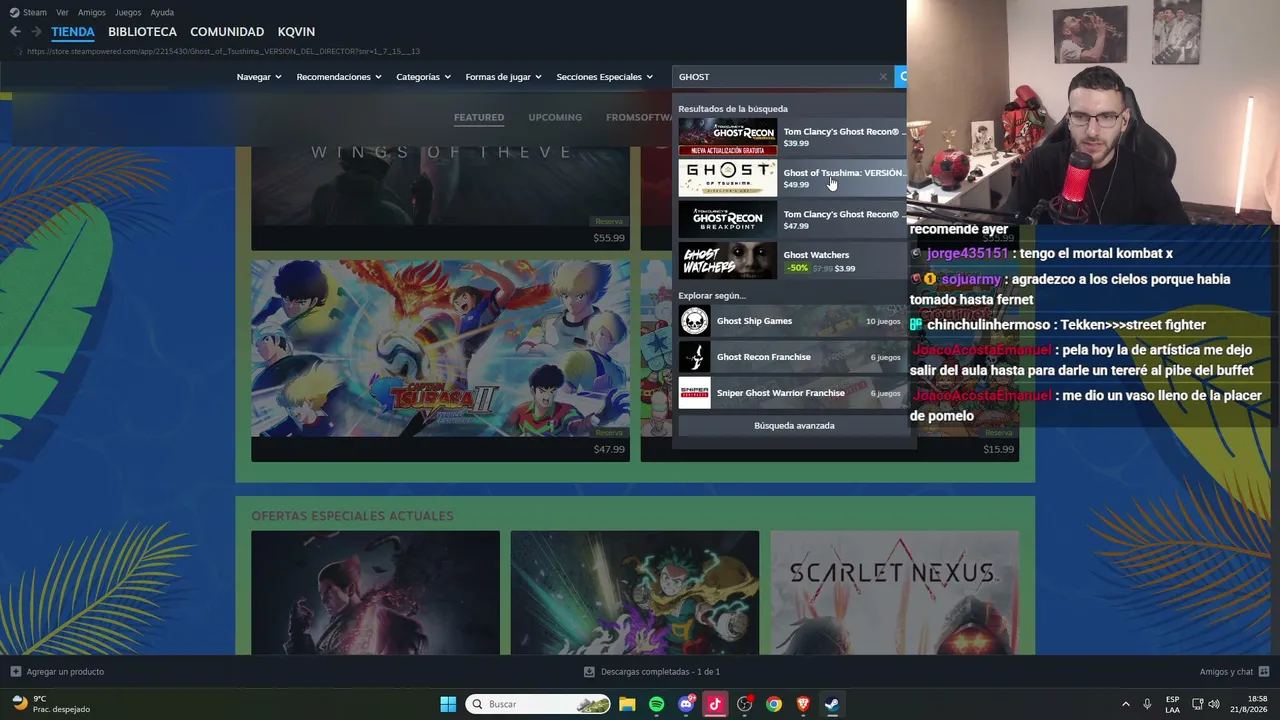
Task: Open Tom Clancy's Ghost Recon $39.99 result
Action: point(792,137)
